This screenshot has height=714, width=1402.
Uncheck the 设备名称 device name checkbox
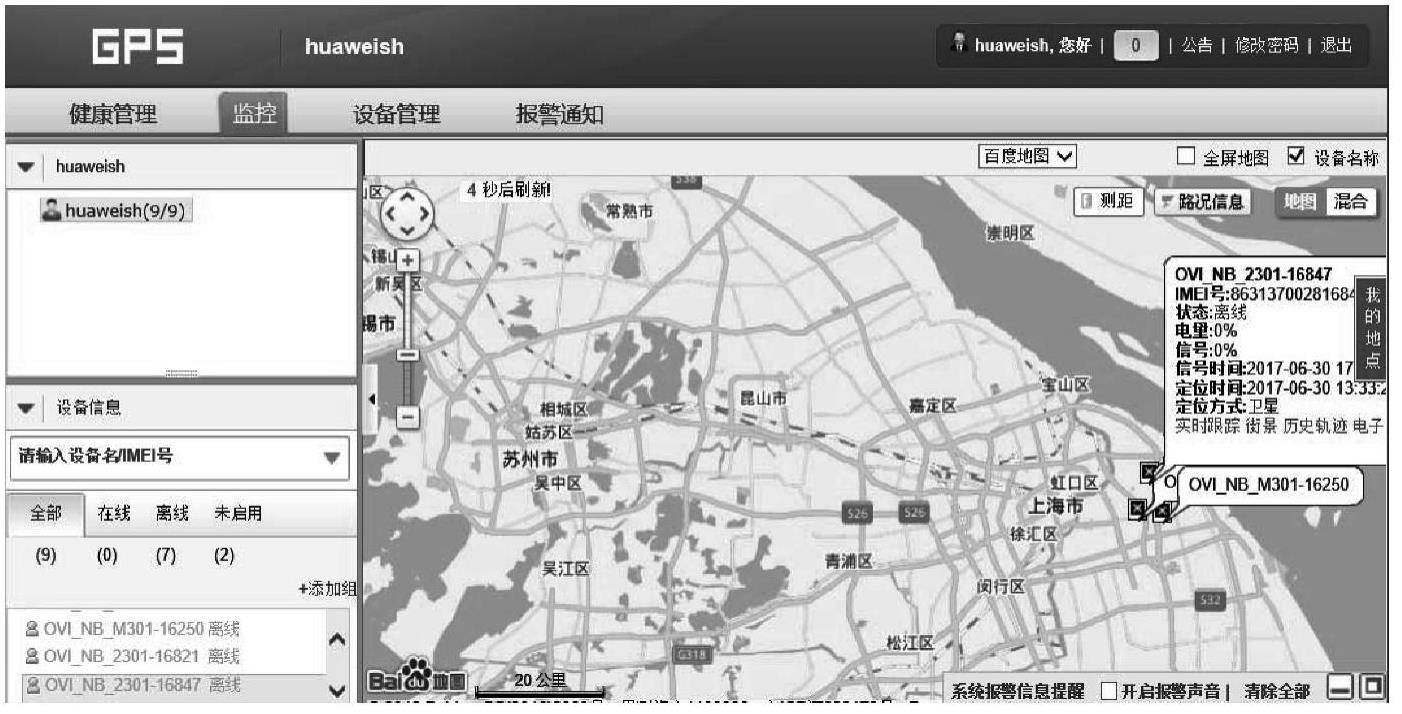tap(1297, 156)
